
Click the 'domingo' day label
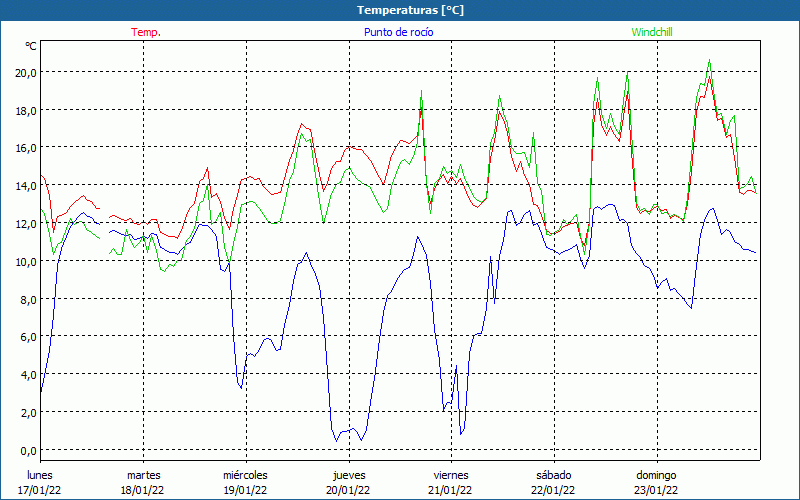[x=656, y=475]
